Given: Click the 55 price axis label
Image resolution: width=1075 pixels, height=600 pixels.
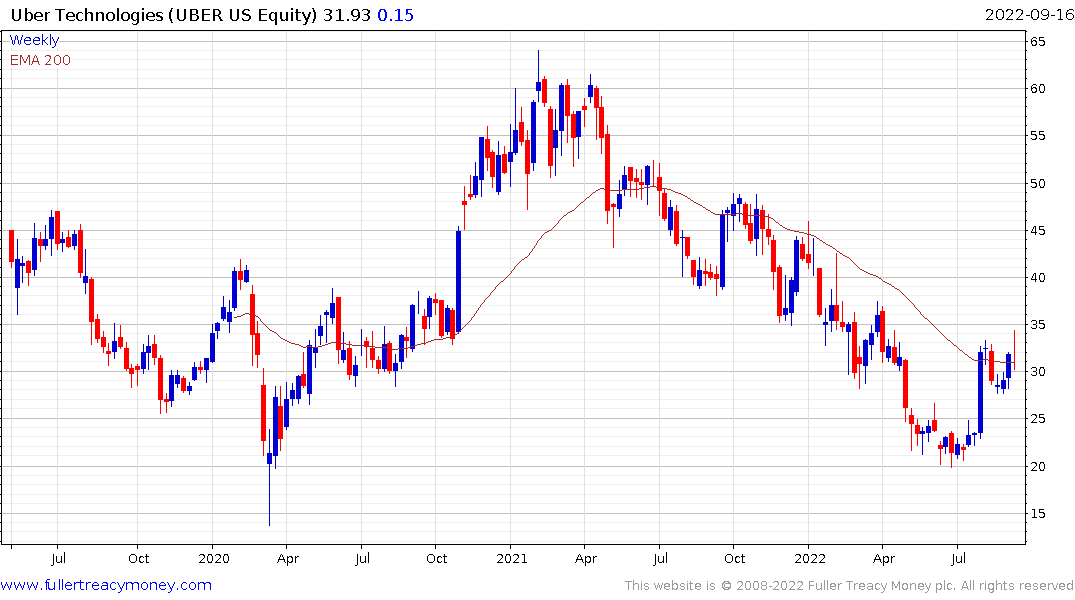Looking at the screenshot, I should click(1037, 136).
